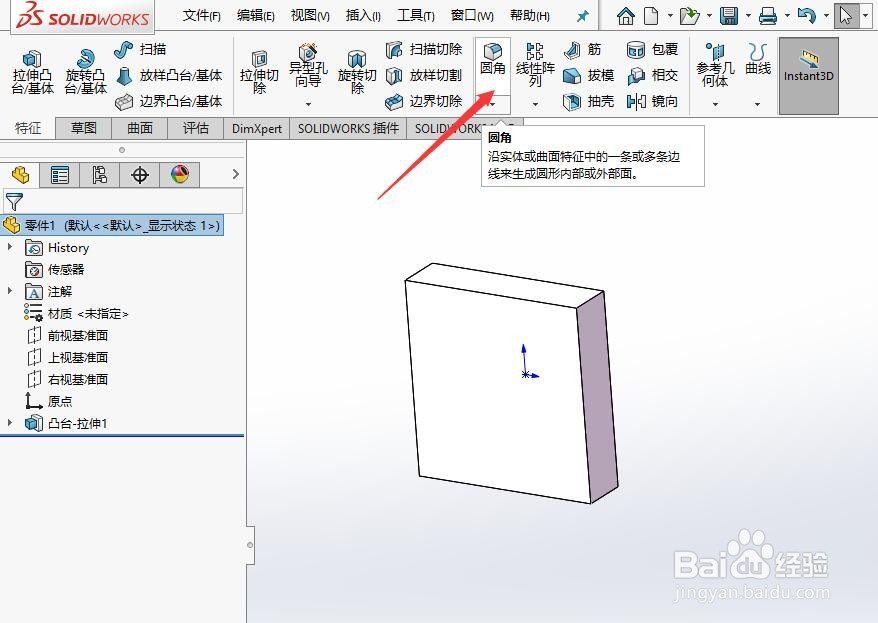Open the 插入(I) menu

point(363,16)
